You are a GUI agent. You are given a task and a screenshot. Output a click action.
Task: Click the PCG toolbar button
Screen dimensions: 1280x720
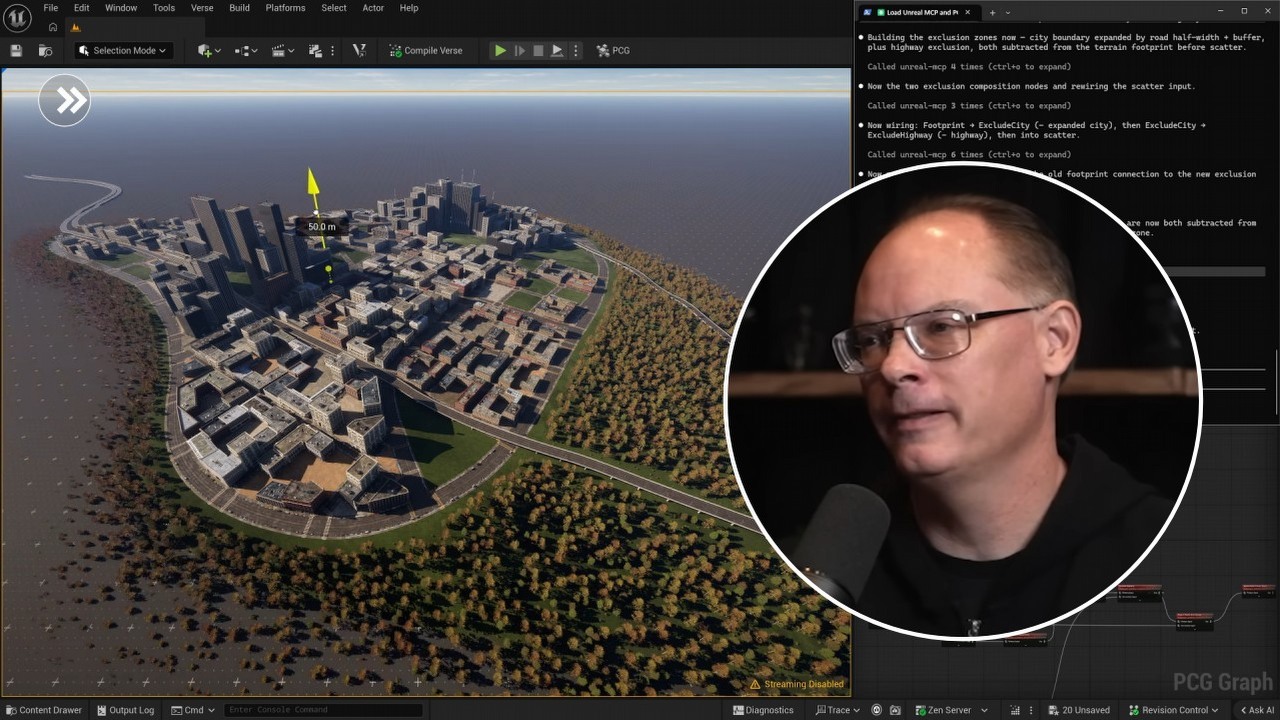[613, 50]
